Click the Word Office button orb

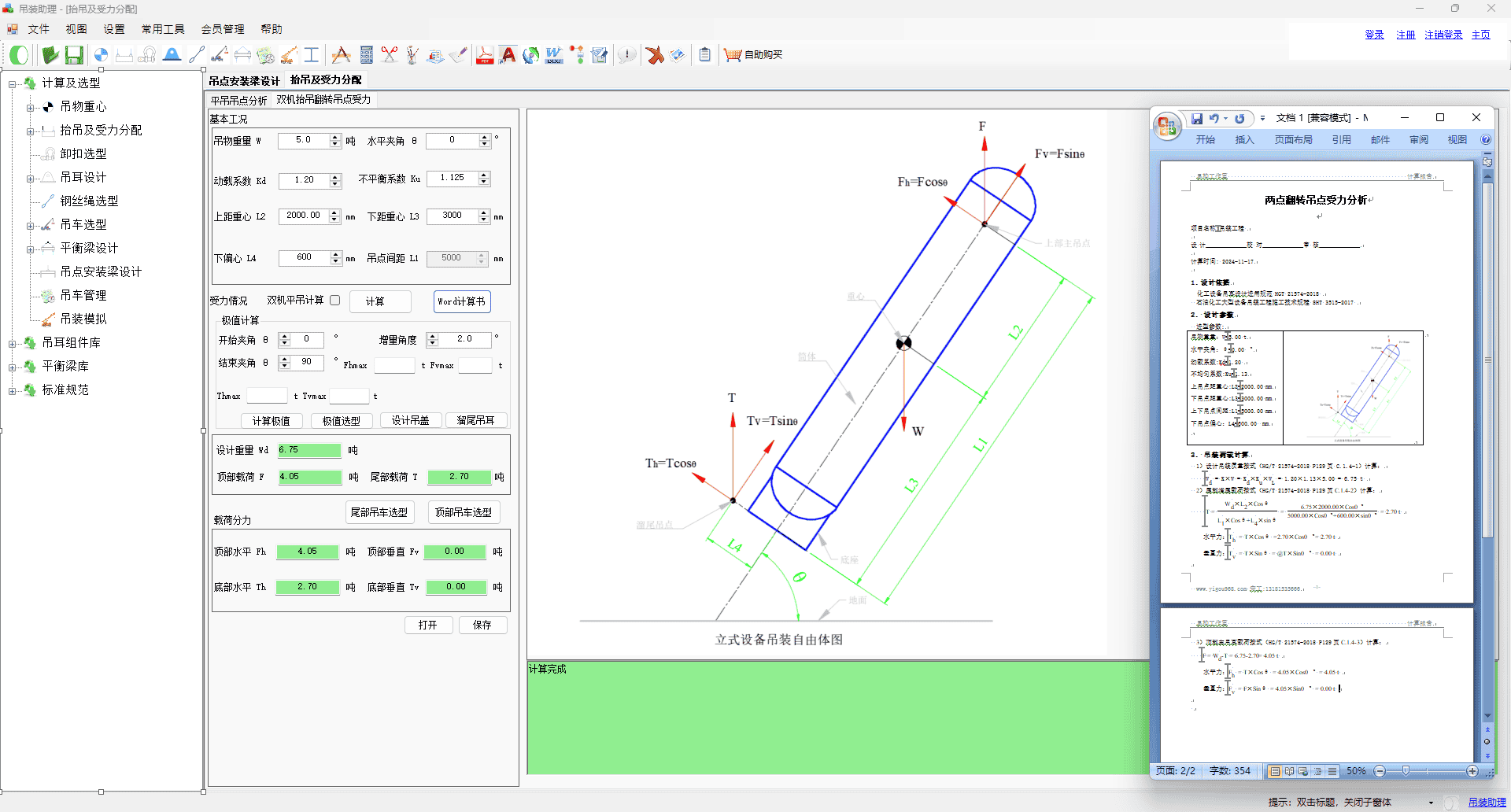(1167, 127)
